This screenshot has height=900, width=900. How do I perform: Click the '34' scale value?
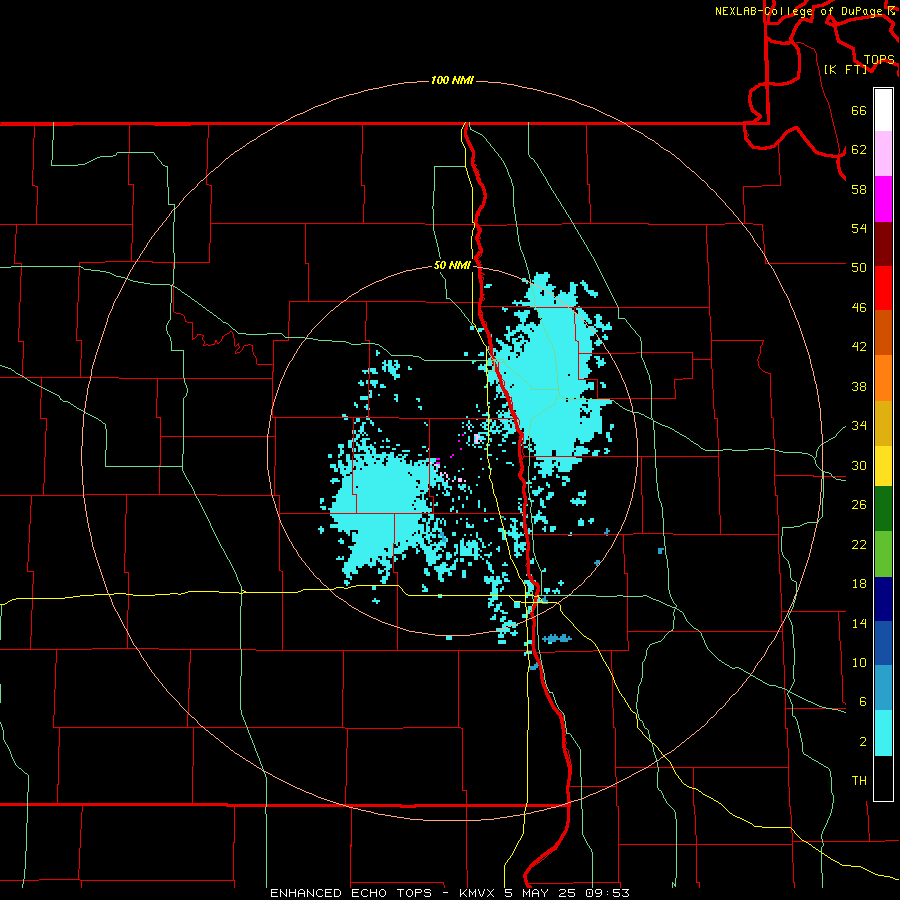tap(859, 426)
